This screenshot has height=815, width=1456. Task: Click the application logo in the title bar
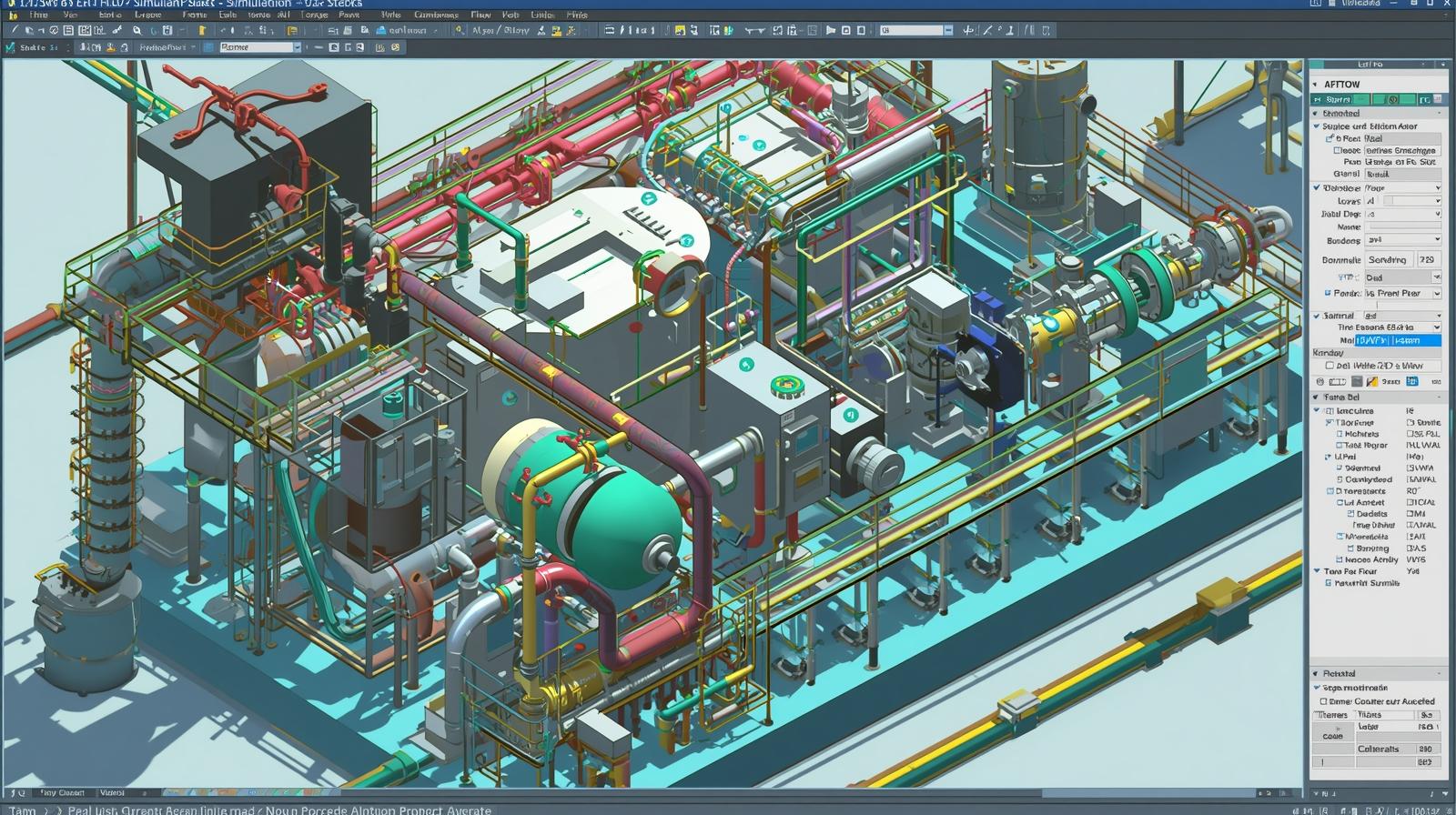click(9, 4)
